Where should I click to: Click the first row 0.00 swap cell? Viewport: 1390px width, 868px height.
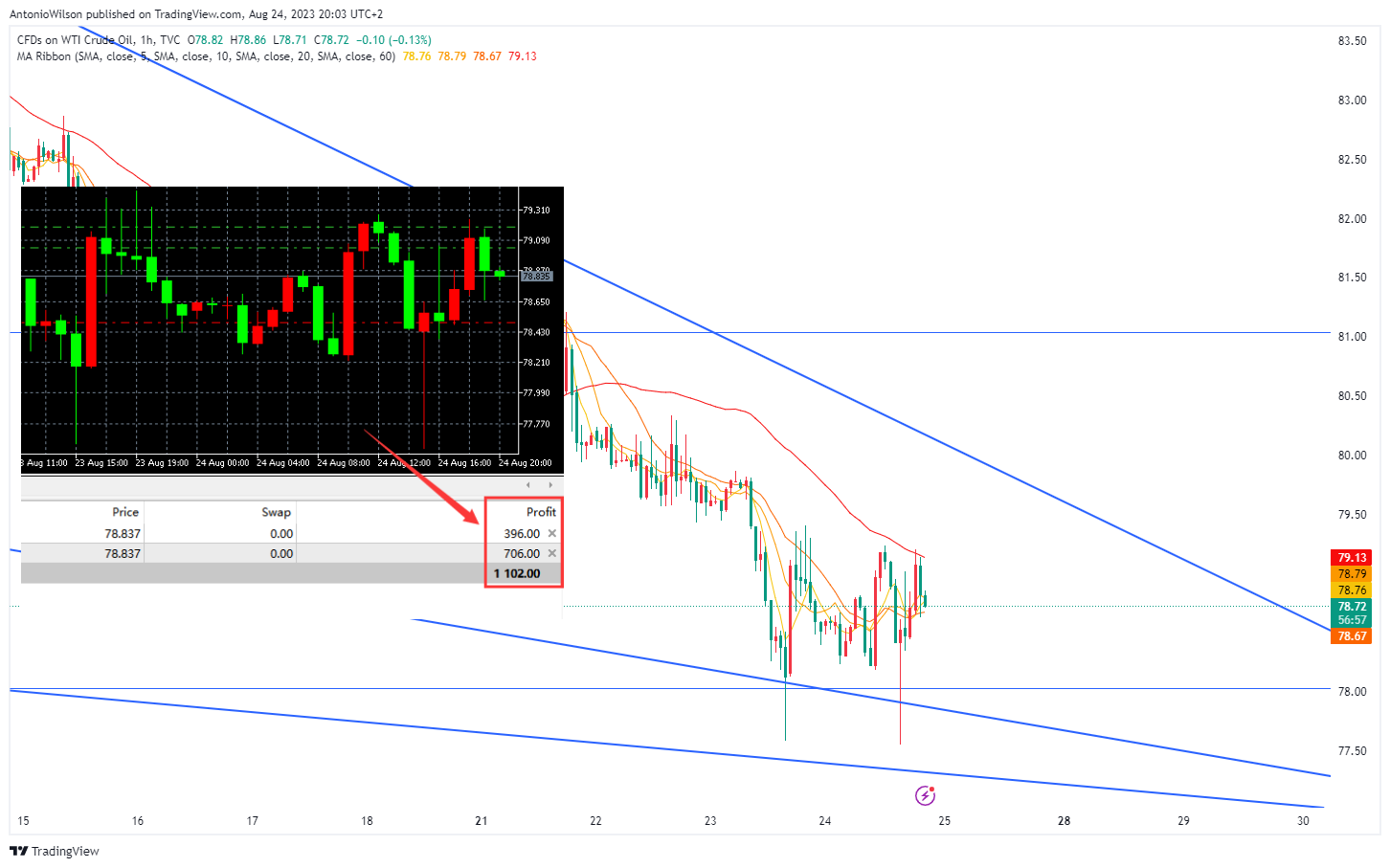coord(281,533)
